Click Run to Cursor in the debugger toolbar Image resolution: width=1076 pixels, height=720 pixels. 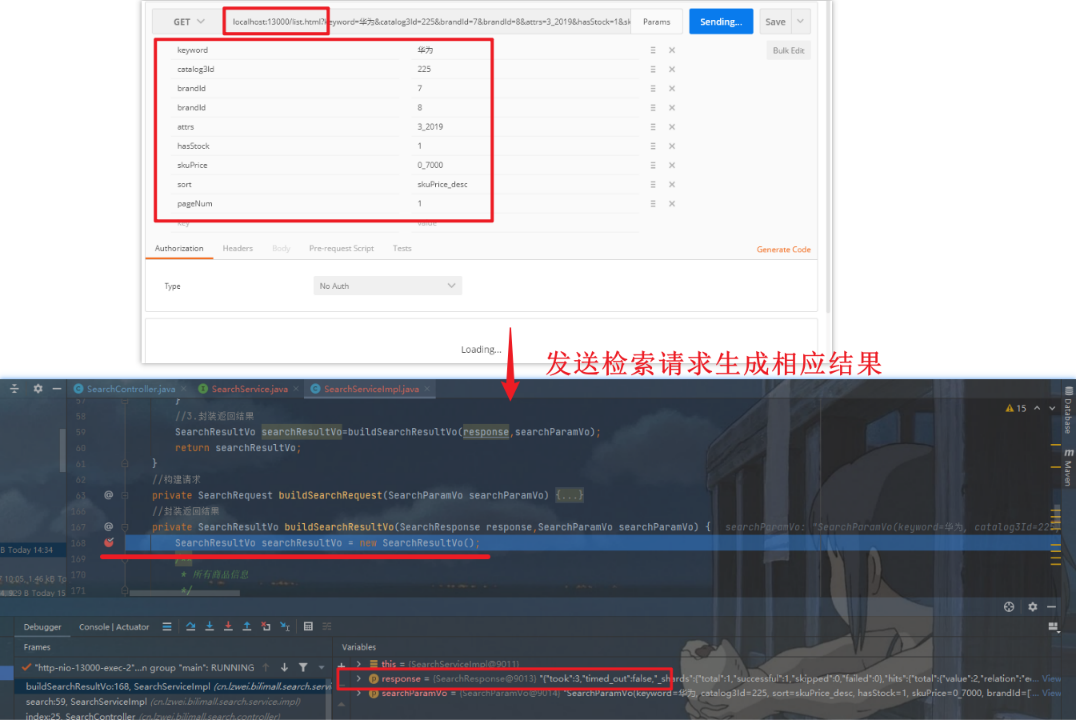(x=285, y=626)
